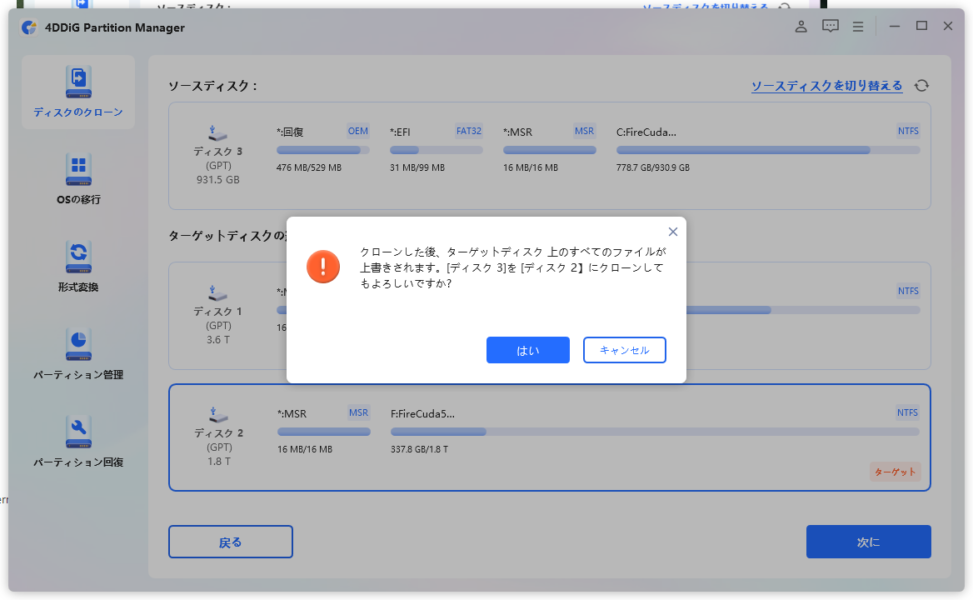Click the NTFS tag on ディスク 1
Screen dimensions: 973x600
click(908, 291)
